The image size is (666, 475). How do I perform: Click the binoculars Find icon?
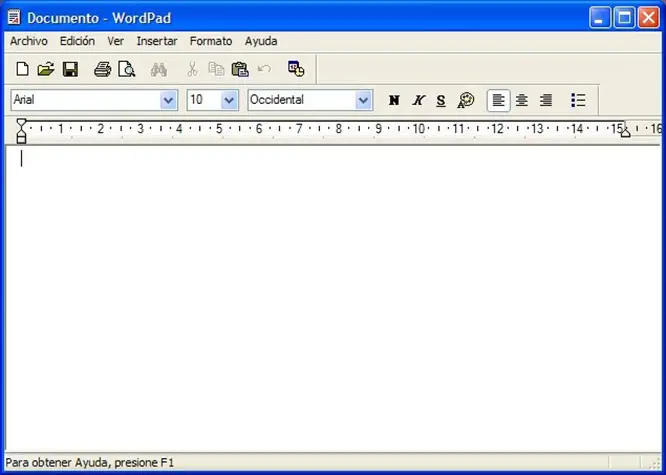158,69
